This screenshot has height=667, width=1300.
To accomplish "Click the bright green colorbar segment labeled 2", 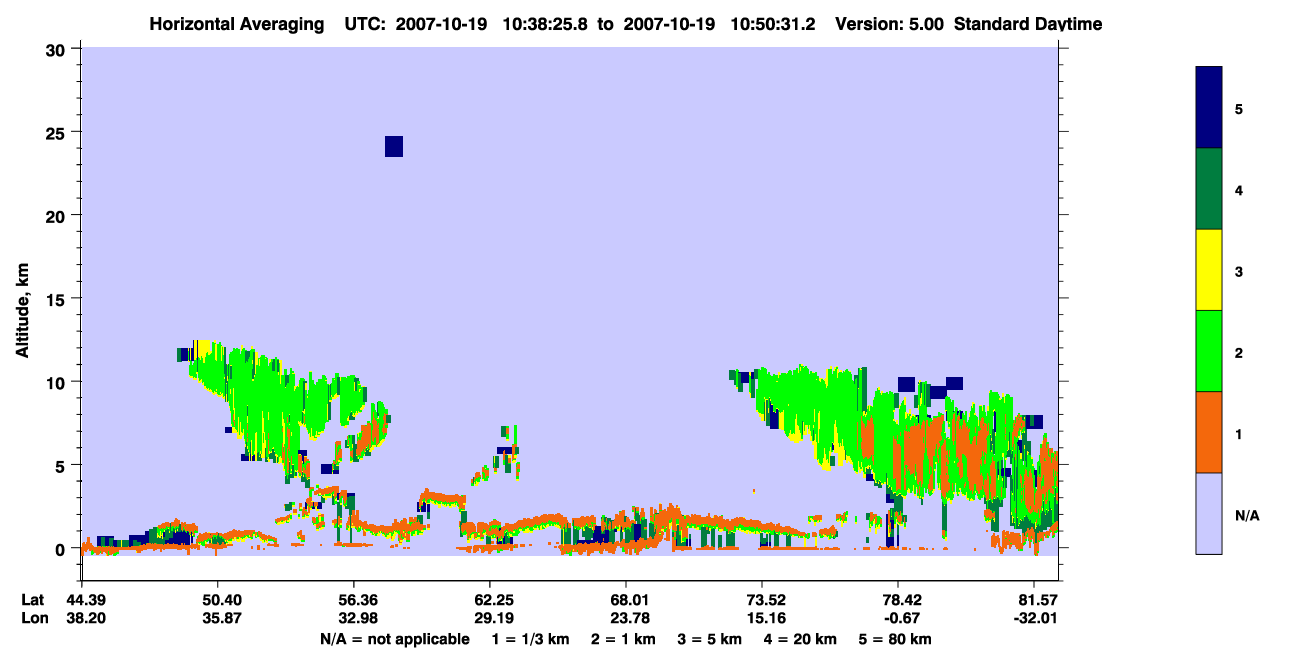I will (x=1209, y=351).
